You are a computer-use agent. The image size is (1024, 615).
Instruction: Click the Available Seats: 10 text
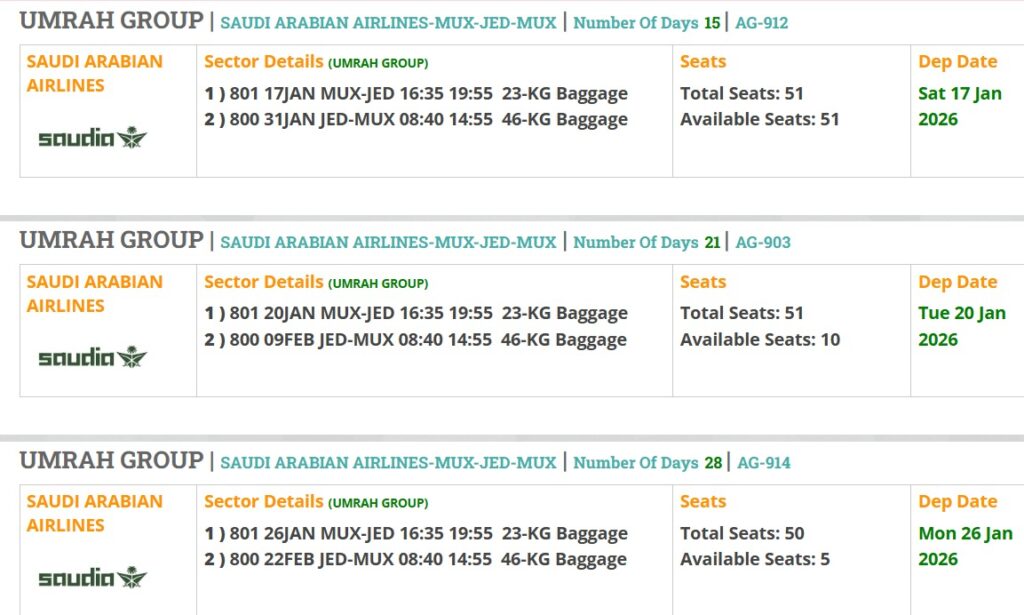tap(760, 340)
